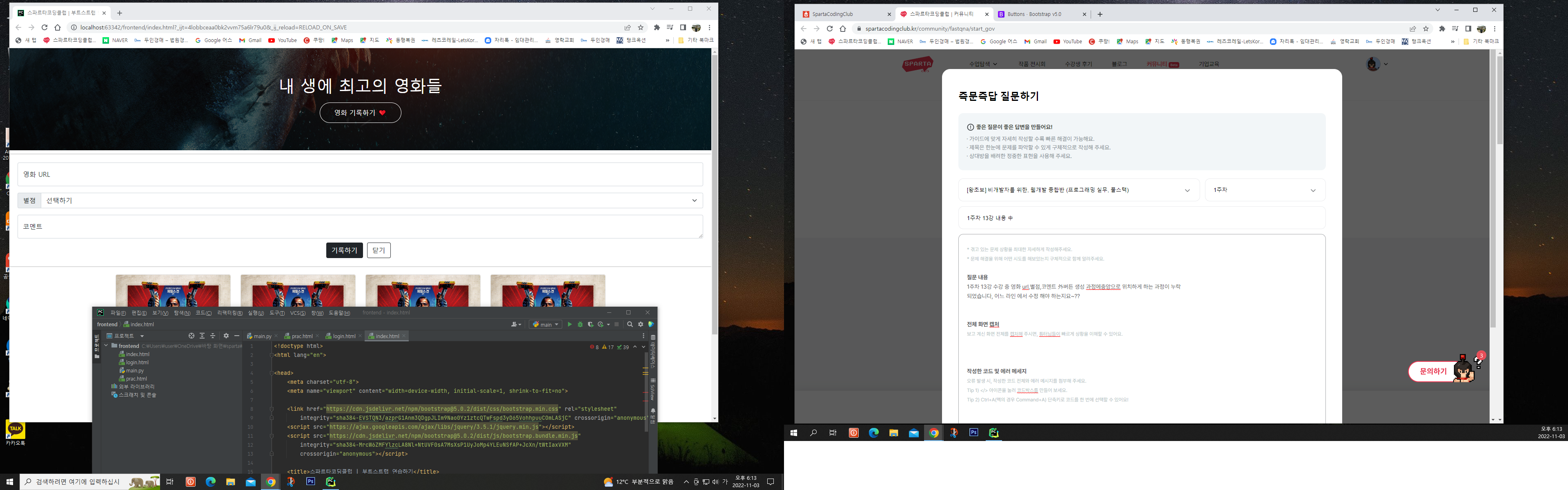Screen dimensions: 1568x490
Task: Click the 기록하기 submit button
Action: (x=345, y=250)
